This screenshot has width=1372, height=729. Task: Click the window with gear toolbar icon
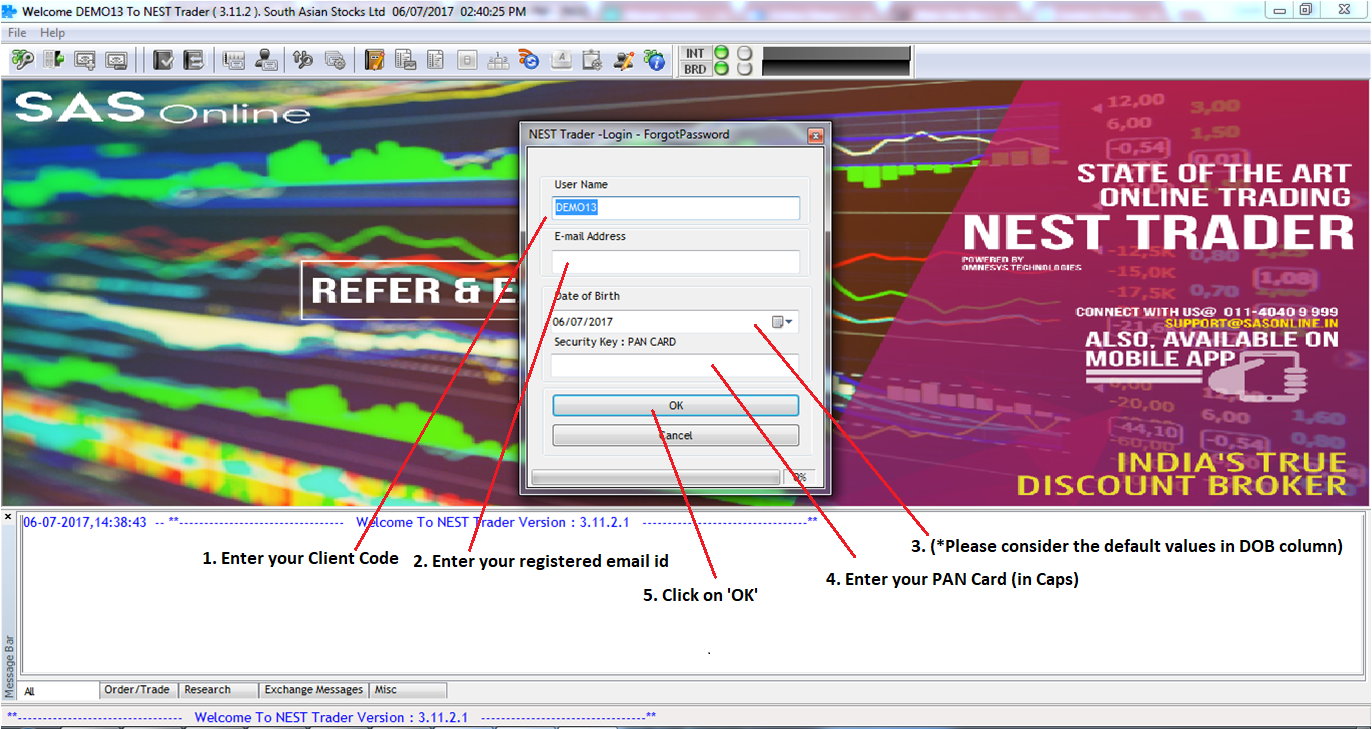pyautogui.click(x=335, y=60)
